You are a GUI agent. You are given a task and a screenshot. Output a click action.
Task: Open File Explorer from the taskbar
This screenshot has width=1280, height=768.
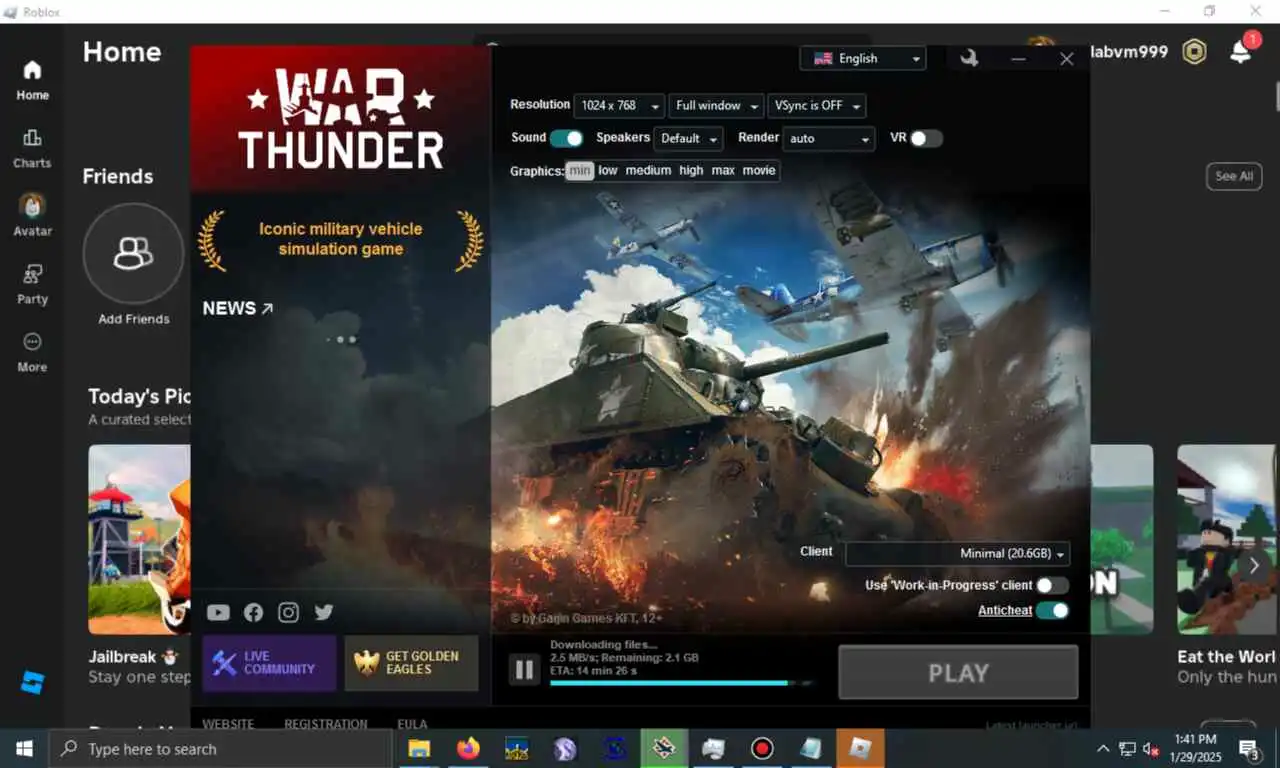pyautogui.click(x=419, y=748)
